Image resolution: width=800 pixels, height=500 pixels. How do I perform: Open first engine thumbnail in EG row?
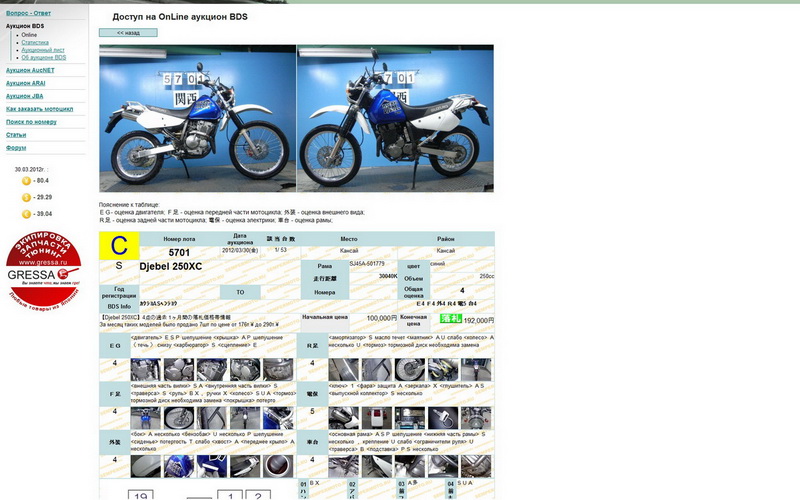[x=145, y=369]
